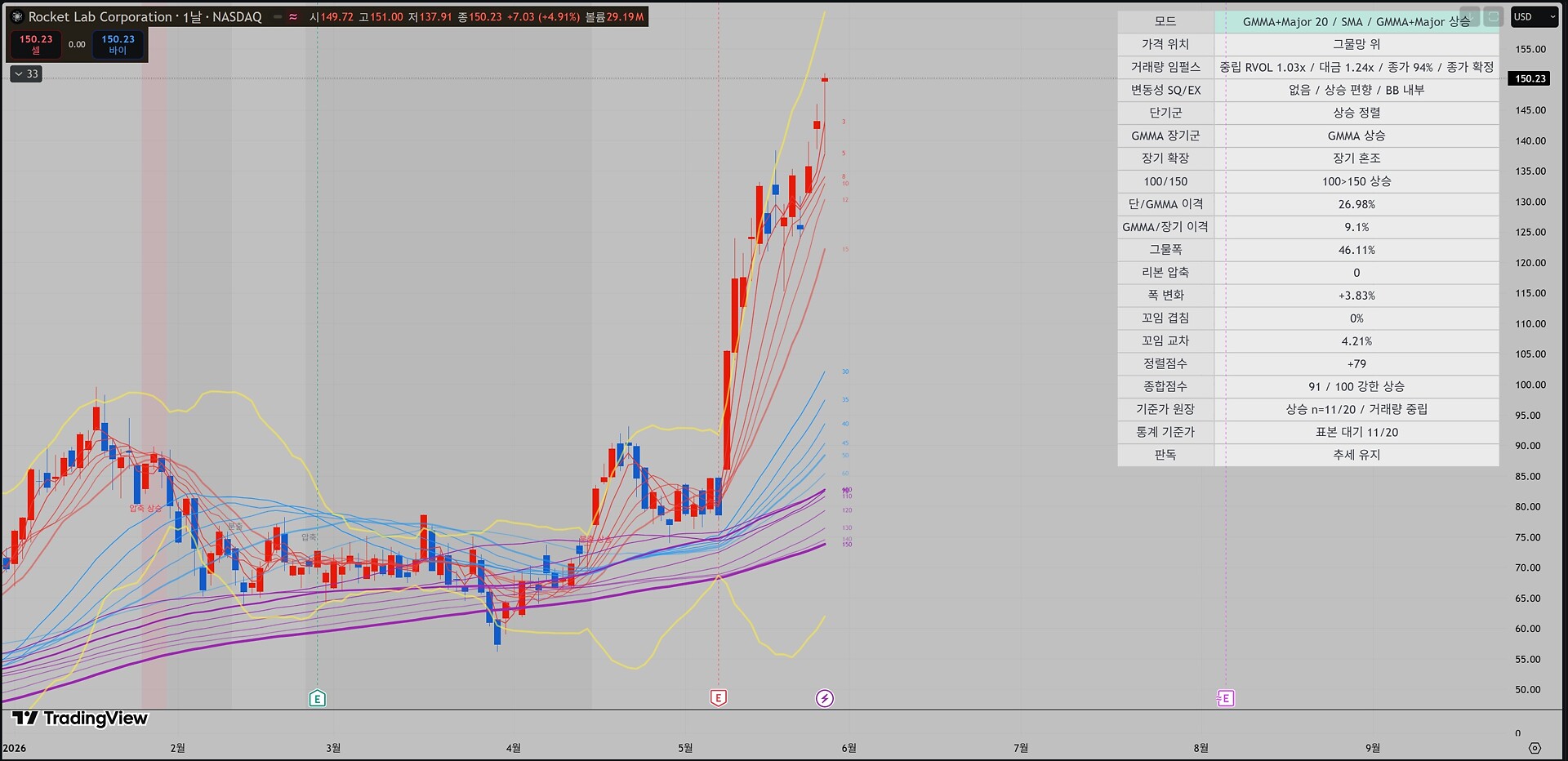Click the 150.23 current price label on axis
1568x761 pixels.
[1530, 78]
